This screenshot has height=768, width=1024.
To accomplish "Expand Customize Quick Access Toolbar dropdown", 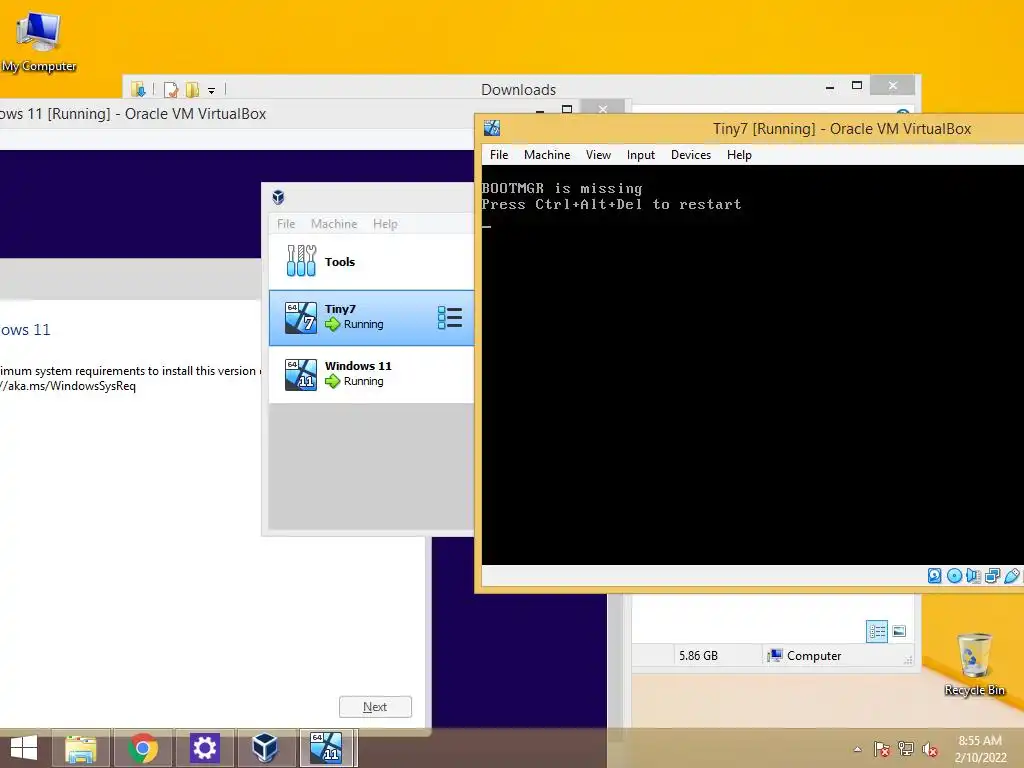I will pos(212,91).
